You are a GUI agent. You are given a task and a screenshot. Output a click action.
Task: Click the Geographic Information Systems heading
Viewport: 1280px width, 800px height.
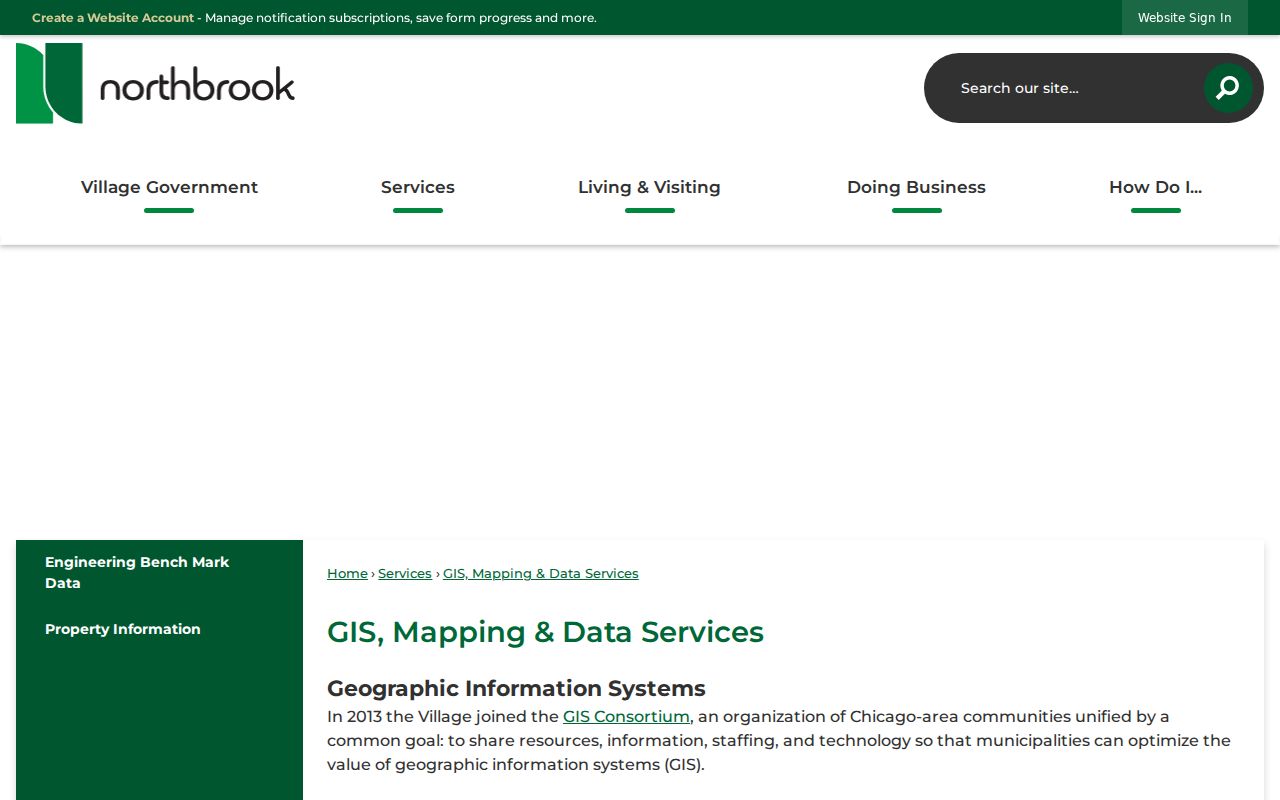point(516,688)
